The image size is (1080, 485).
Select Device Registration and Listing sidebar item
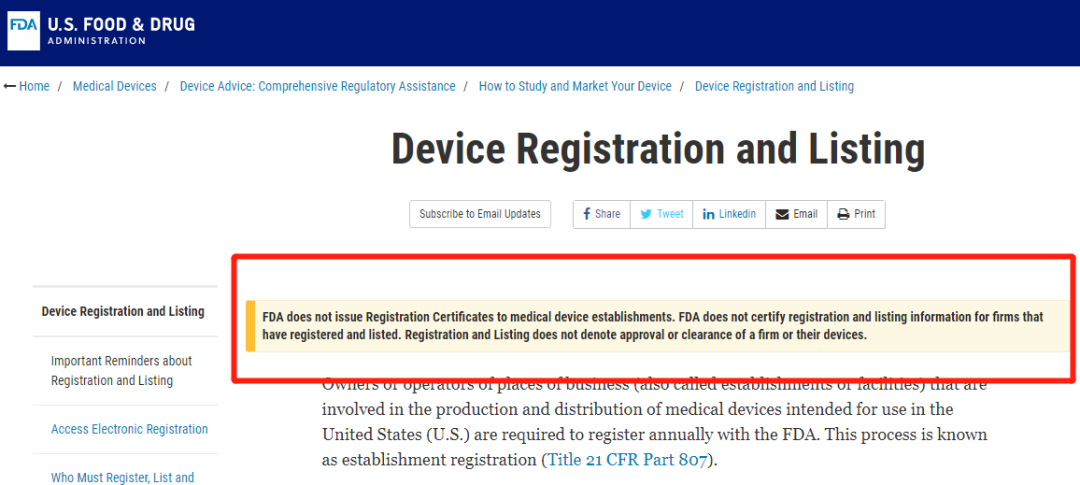pos(123,311)
